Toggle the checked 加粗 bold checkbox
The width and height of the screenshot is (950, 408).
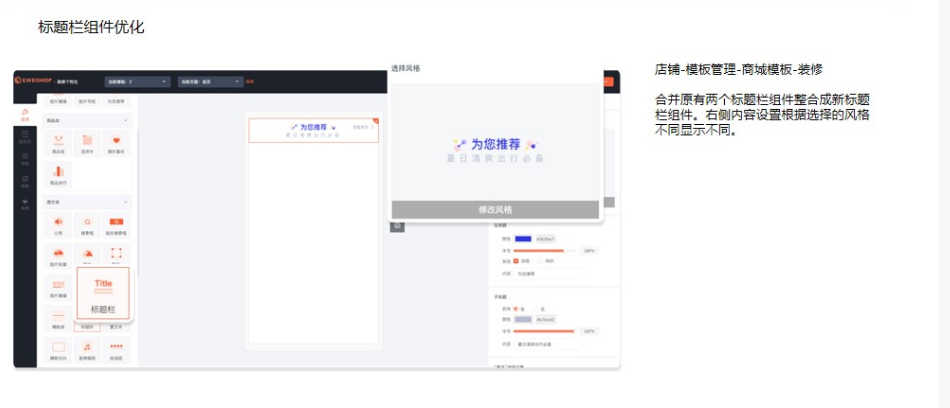tap(516, 261)
